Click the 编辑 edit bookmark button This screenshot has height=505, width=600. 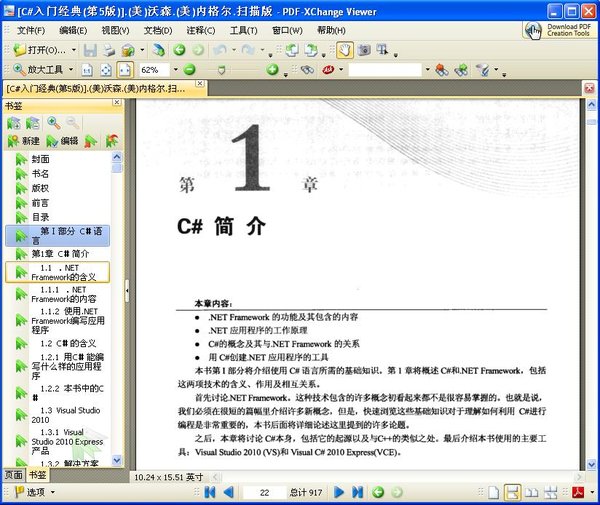click(x=62, y=141)
